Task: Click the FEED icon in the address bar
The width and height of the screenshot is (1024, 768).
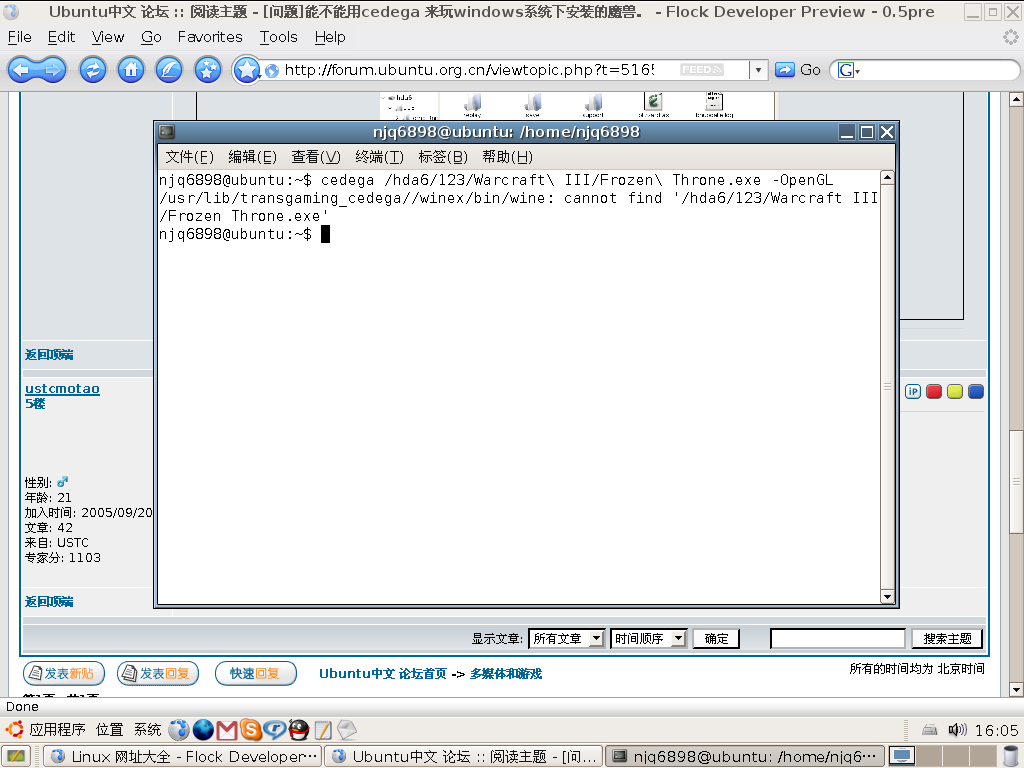Action: (x=701, y=70)
